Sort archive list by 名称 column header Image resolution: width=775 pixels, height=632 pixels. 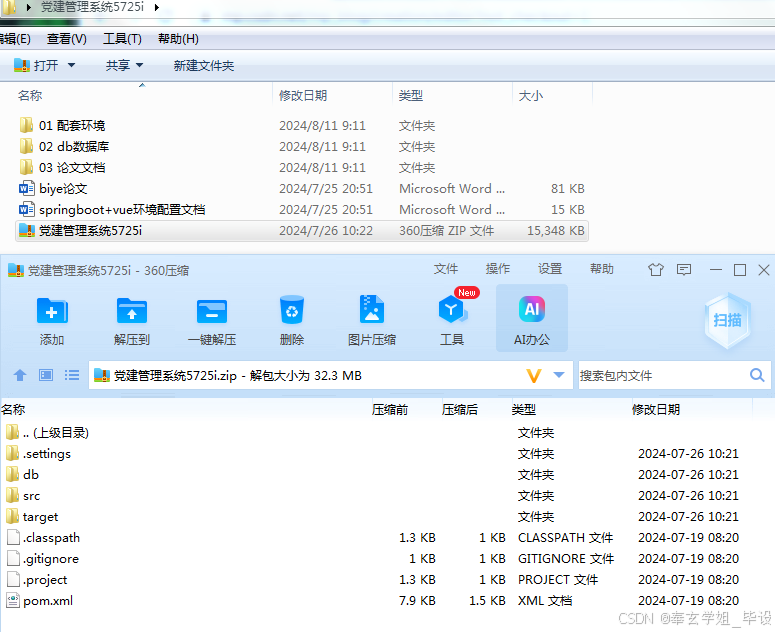13,409
